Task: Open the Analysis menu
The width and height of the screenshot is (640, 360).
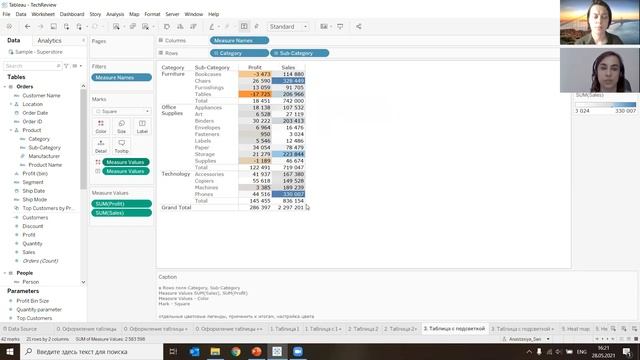Action: (x=115, y=14)
